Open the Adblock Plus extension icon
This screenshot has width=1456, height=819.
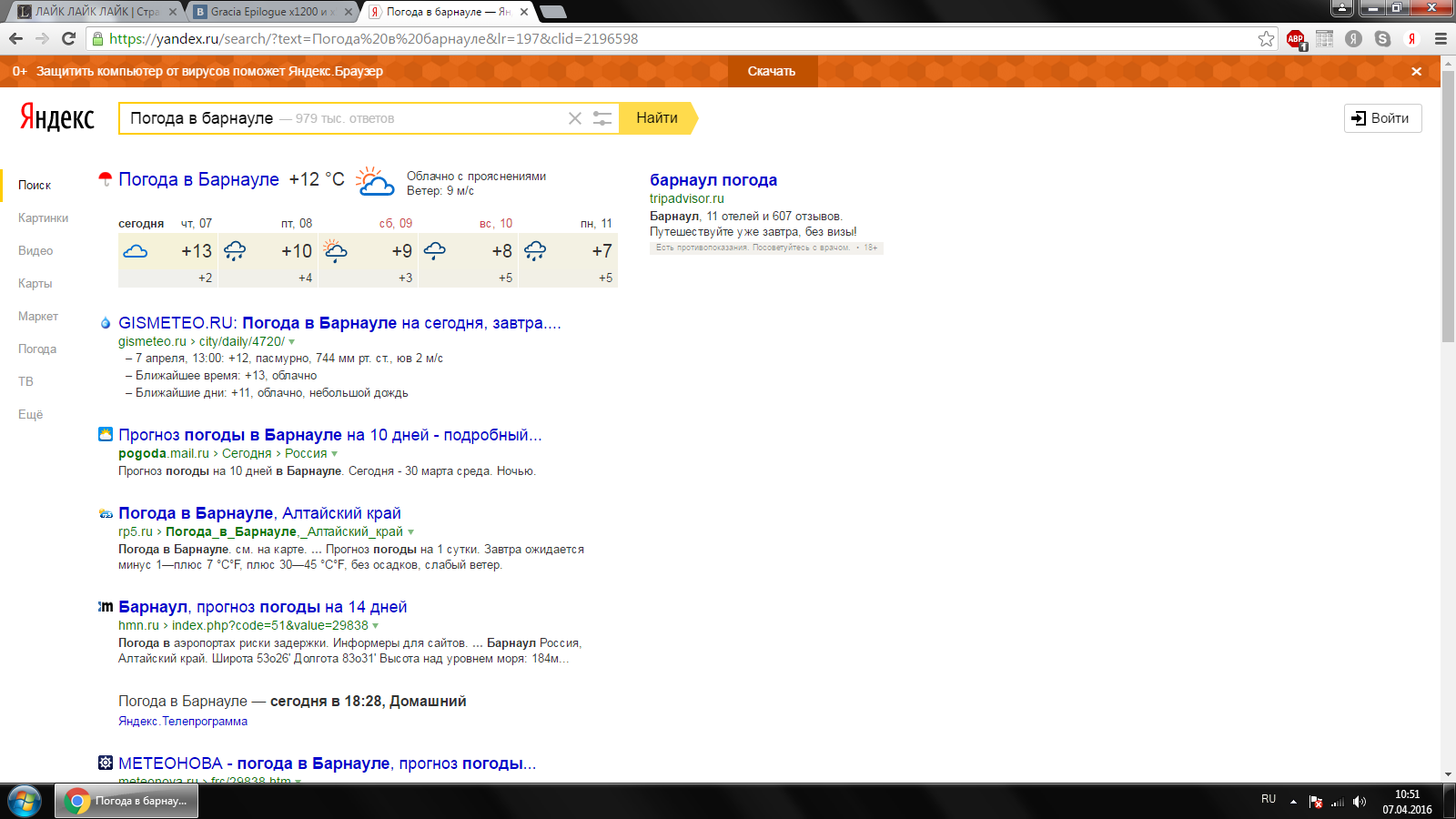coord(1296,39)
